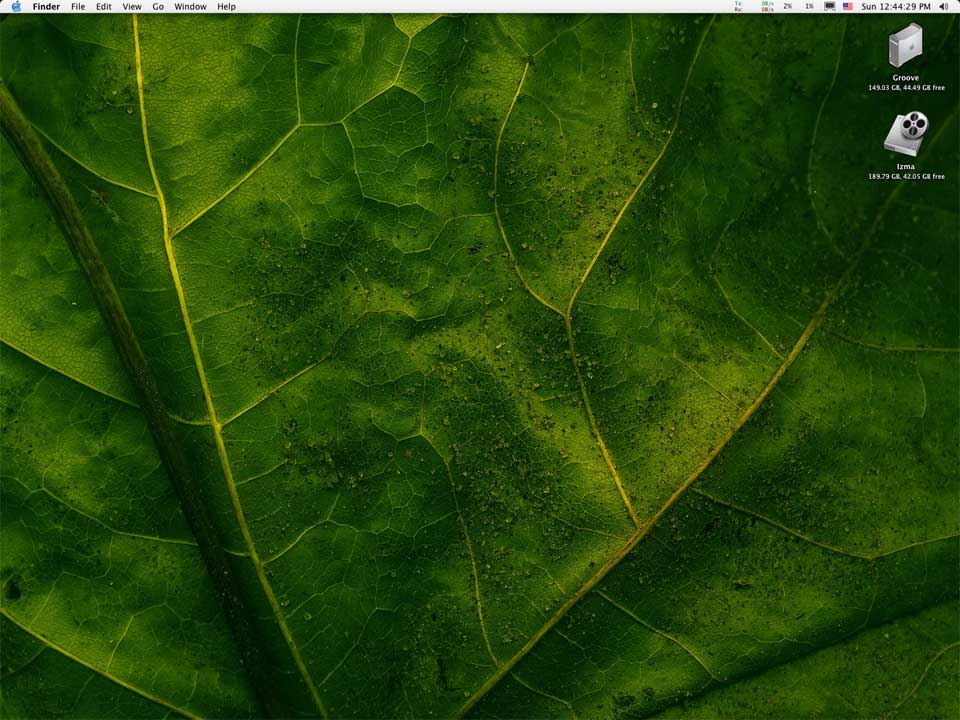Select the Groove hard drive icon
This screenshot has width=960, height=720.
pos(905,45)
